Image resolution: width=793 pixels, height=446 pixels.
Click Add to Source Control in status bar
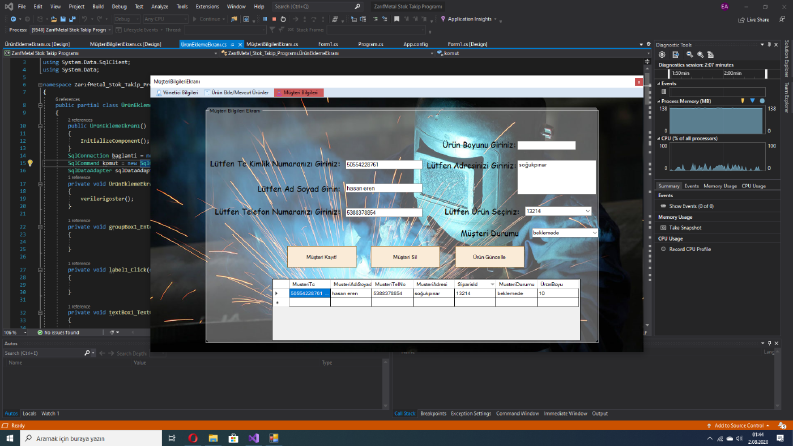(738, 425)
